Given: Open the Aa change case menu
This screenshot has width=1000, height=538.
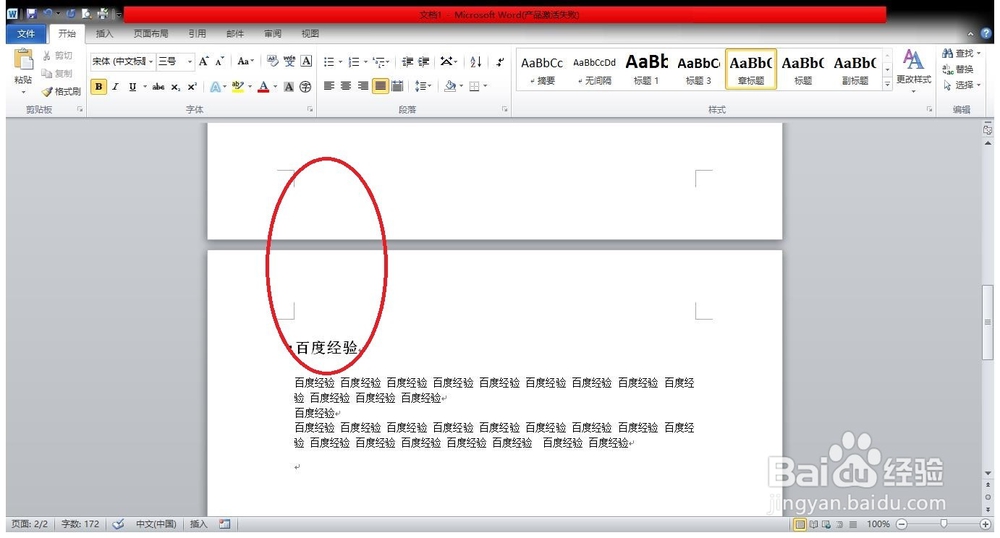Looking at the screenshot, I should (x=245, y=61).
